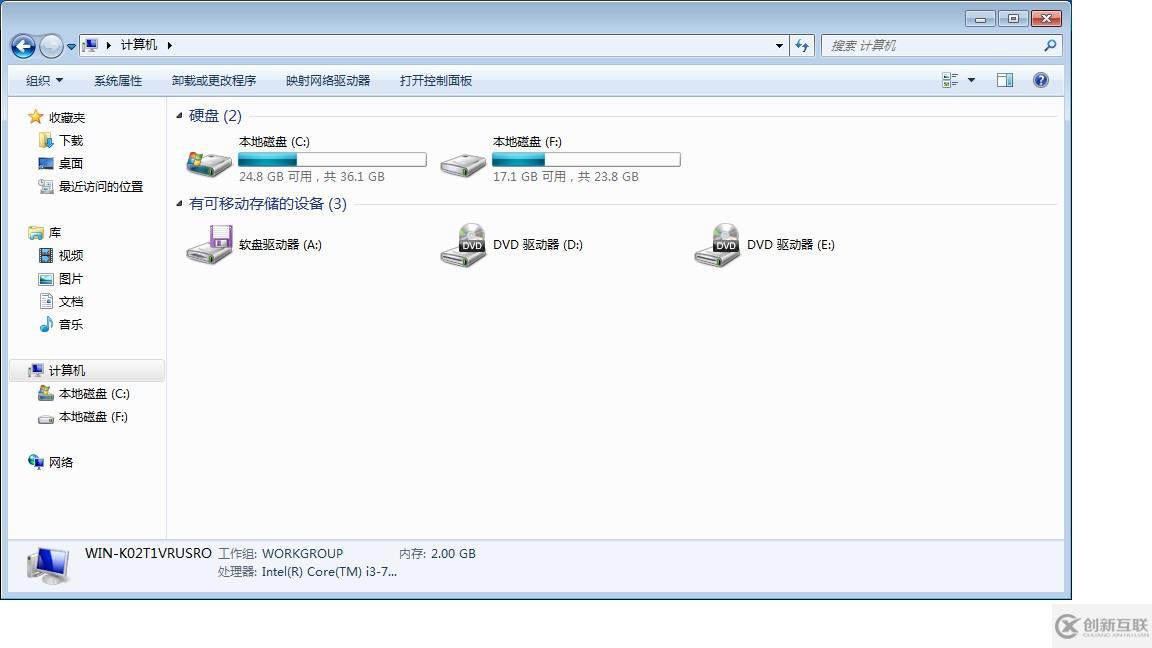Image resolution: width=1152 pixels, height=648 pixels.
Task: Click the C: drive usage bar
Action: pyautogui.click(x=332, y=159)
